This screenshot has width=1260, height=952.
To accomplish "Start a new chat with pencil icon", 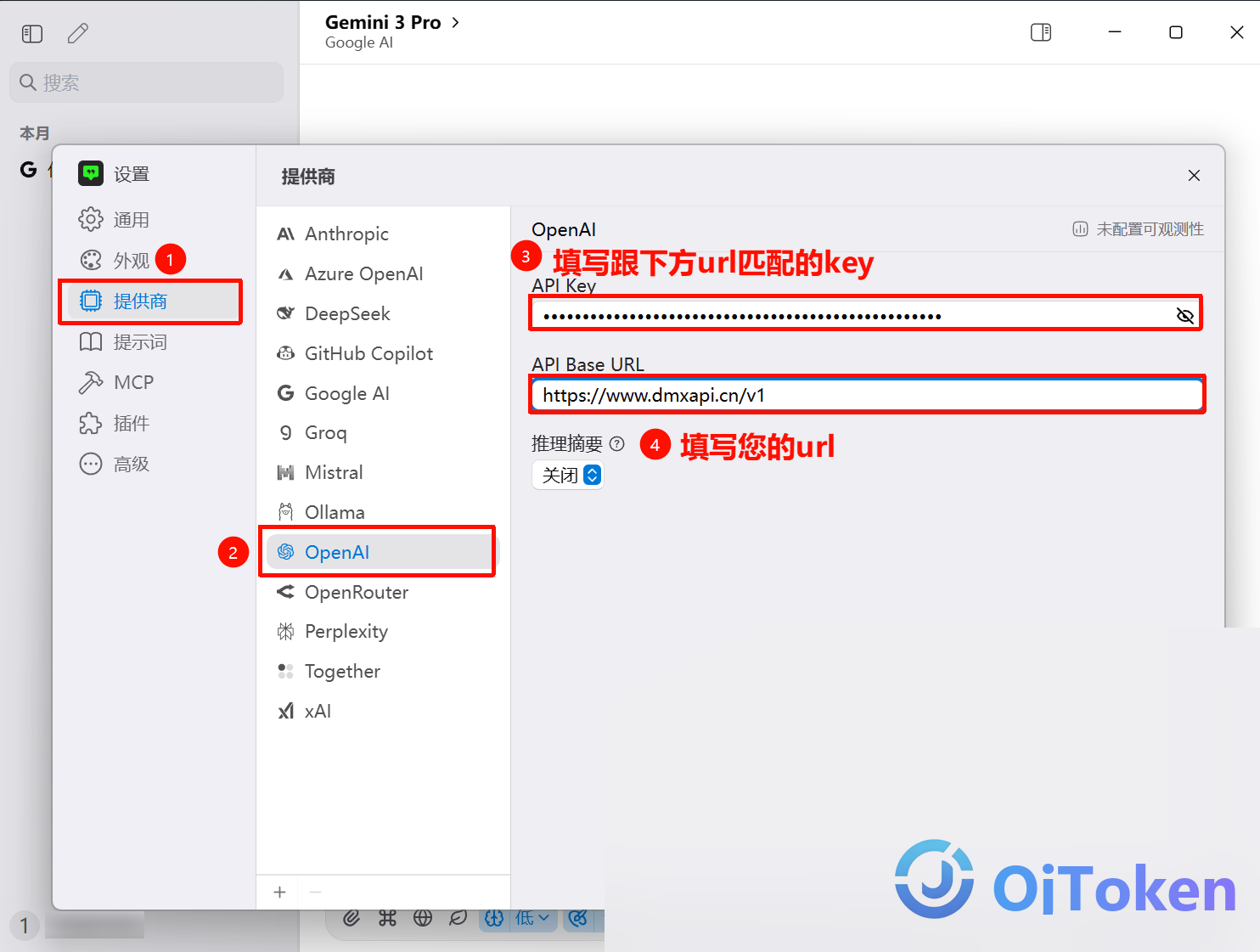I will coord(78,34).
